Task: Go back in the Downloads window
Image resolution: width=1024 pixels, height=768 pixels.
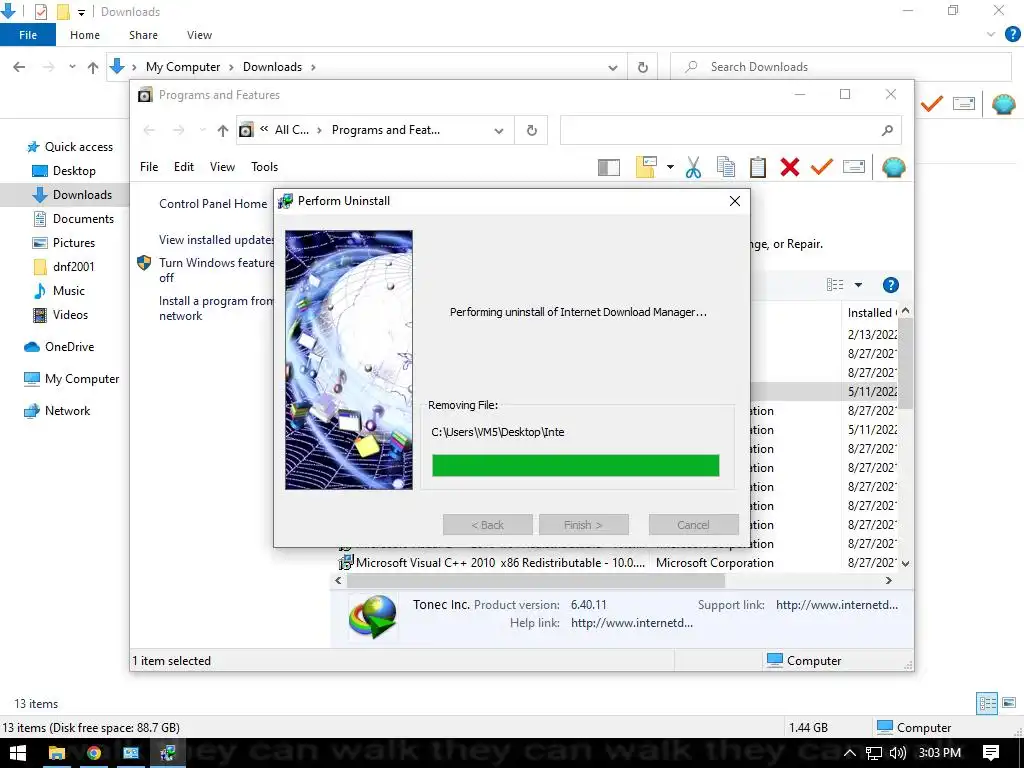Action: (19, 67)
